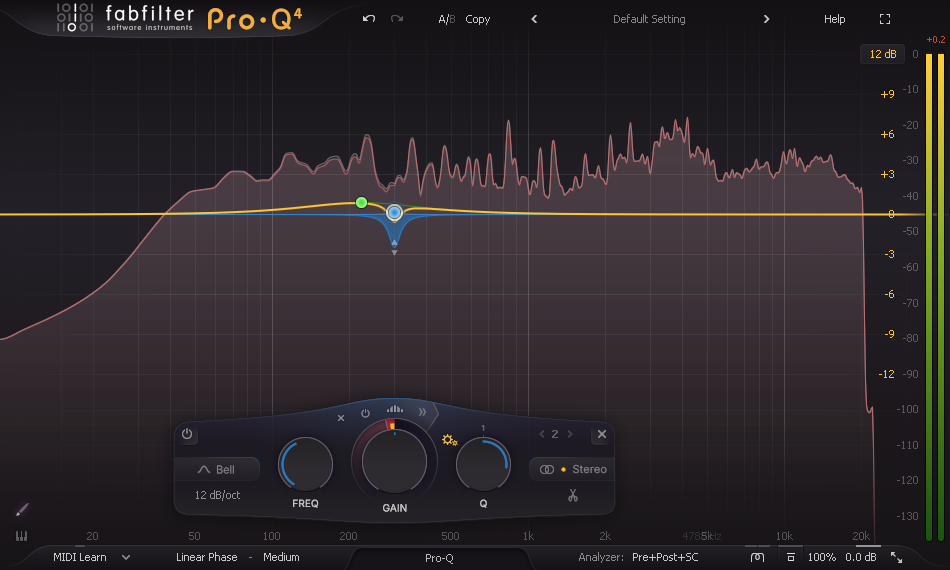Toggle the dynamic mode power icon above GAIN

coord(365,414)
